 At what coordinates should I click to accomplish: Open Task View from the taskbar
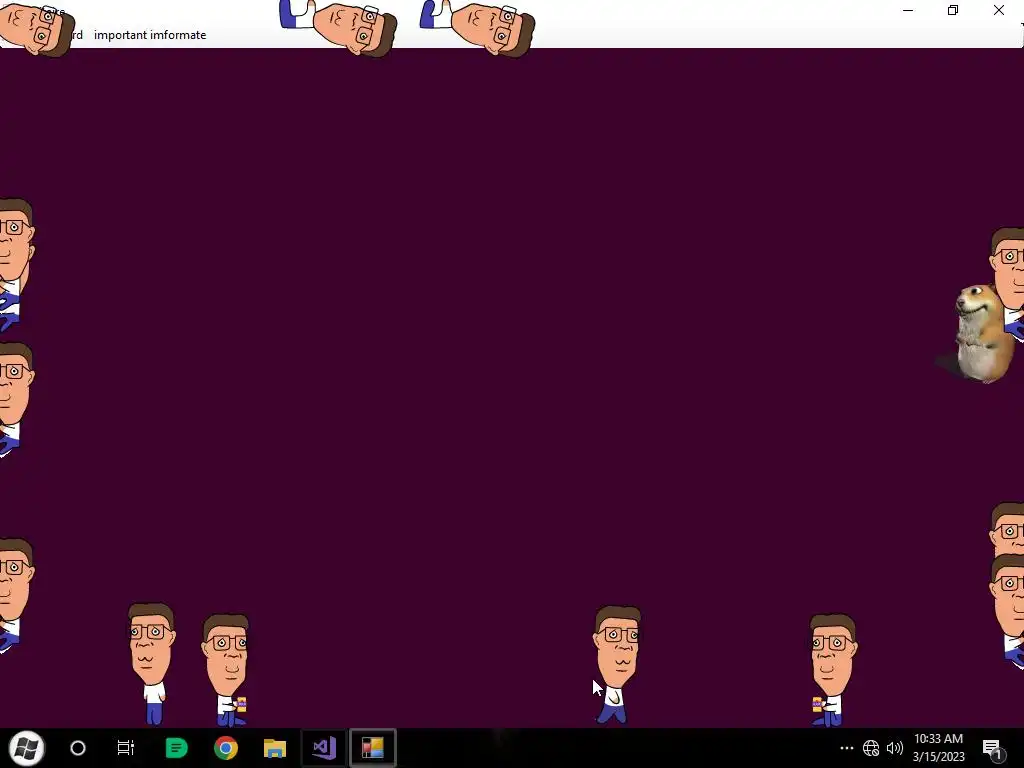pos(125,748)
